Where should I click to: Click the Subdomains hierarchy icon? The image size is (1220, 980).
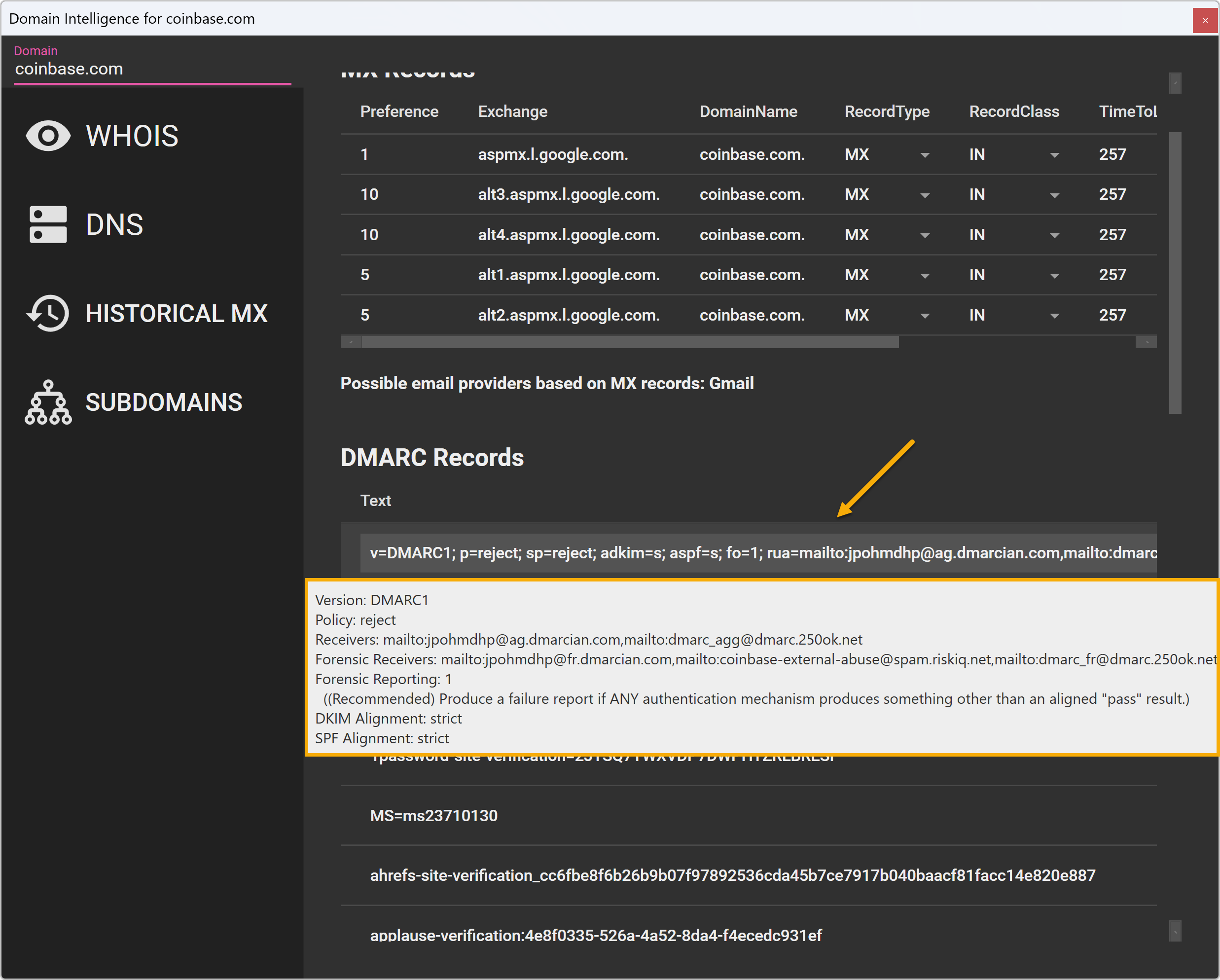[48, 402]
